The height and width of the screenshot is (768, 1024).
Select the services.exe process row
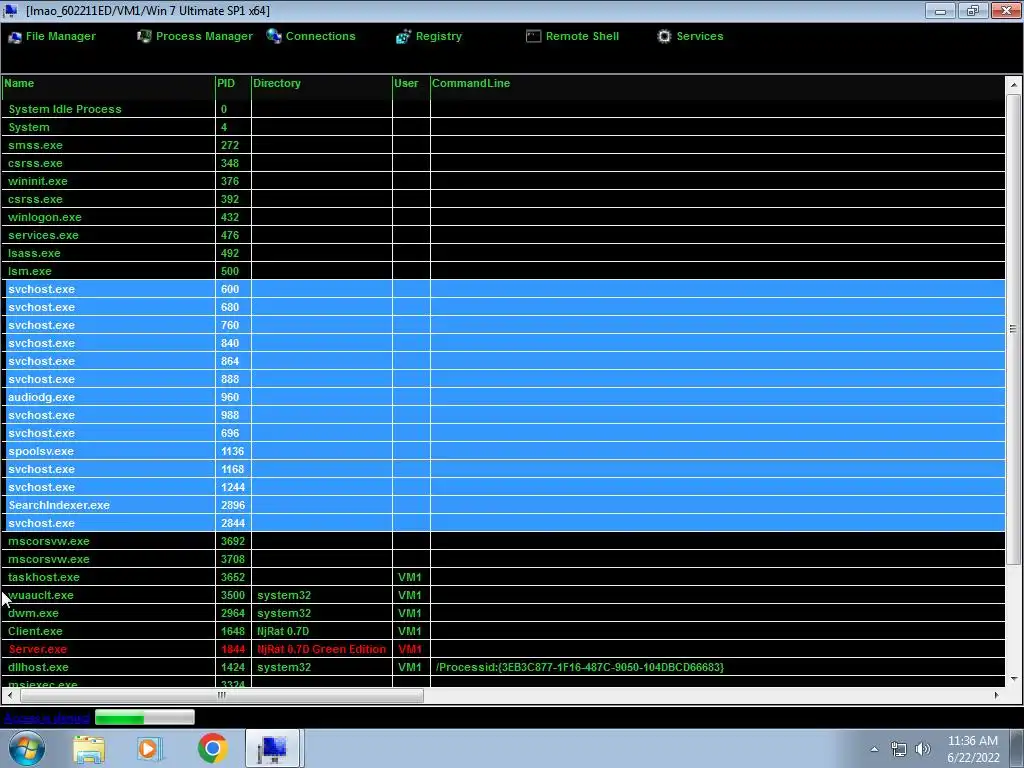503,235
